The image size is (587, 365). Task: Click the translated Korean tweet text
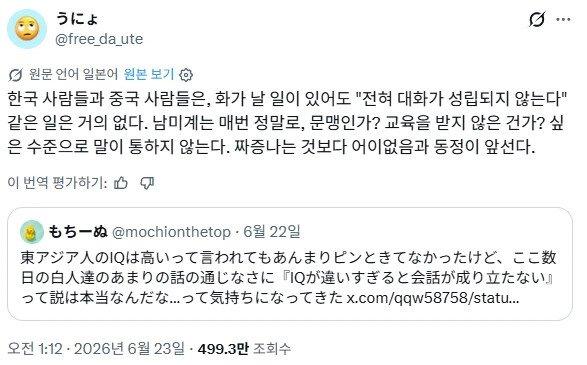point(288,123)
